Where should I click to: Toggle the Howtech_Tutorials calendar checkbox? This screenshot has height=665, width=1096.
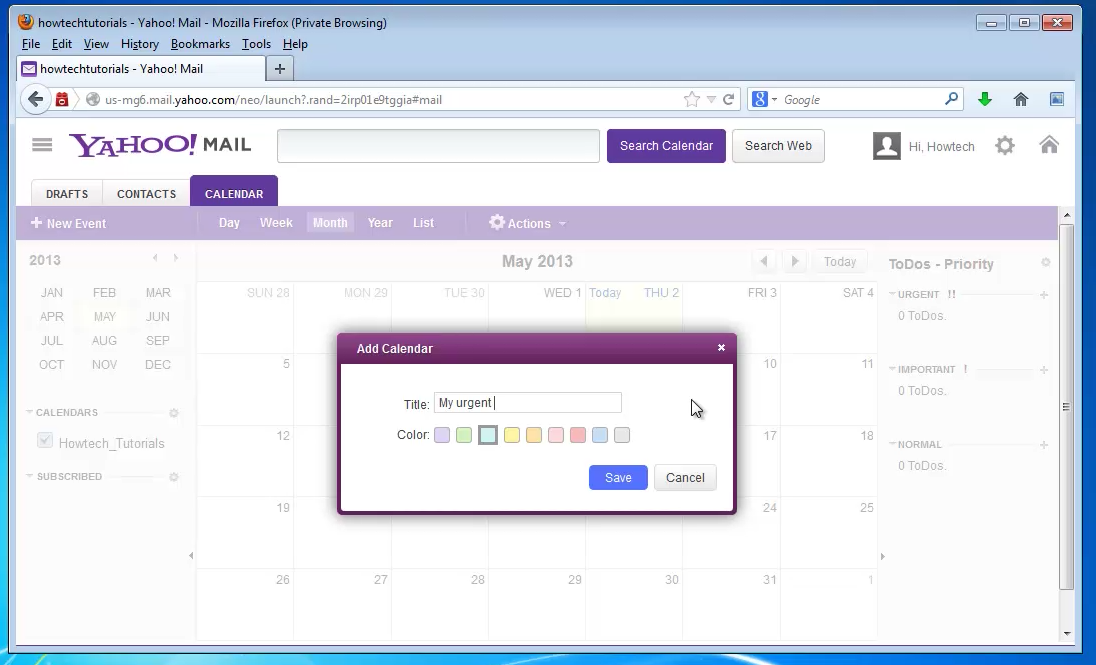[45, 441]
